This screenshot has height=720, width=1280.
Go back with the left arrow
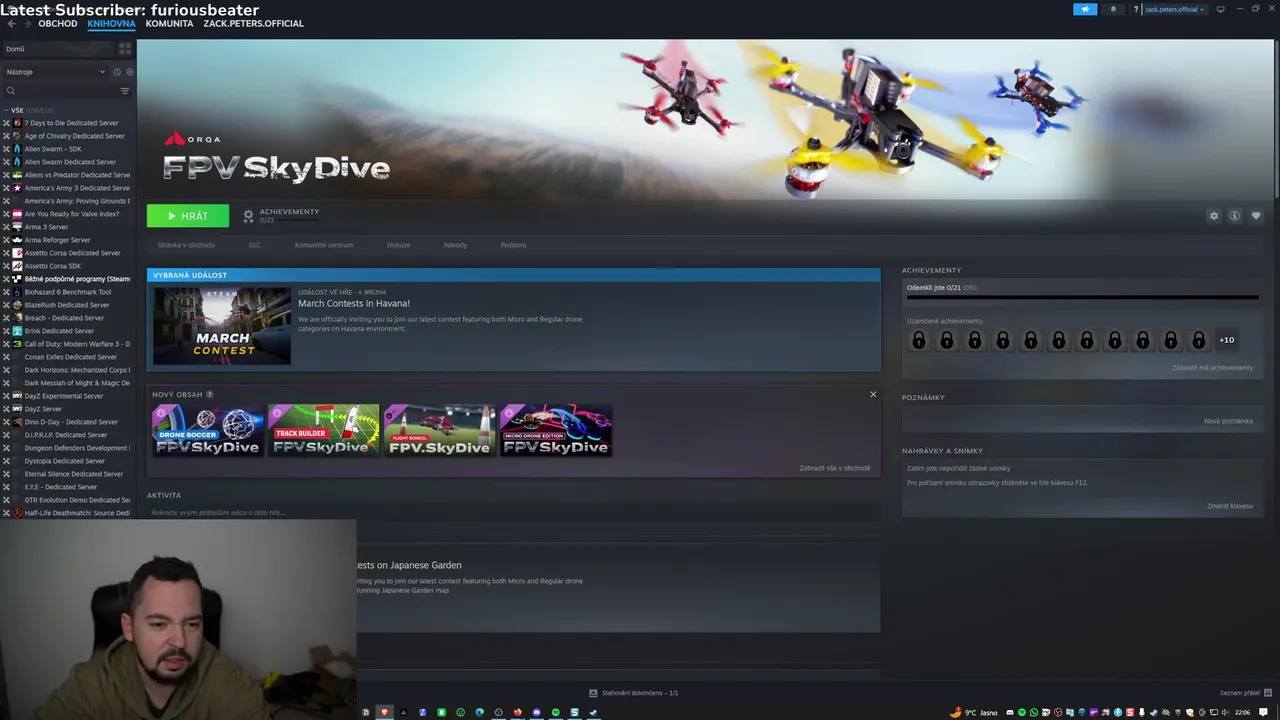coord(11,23)
